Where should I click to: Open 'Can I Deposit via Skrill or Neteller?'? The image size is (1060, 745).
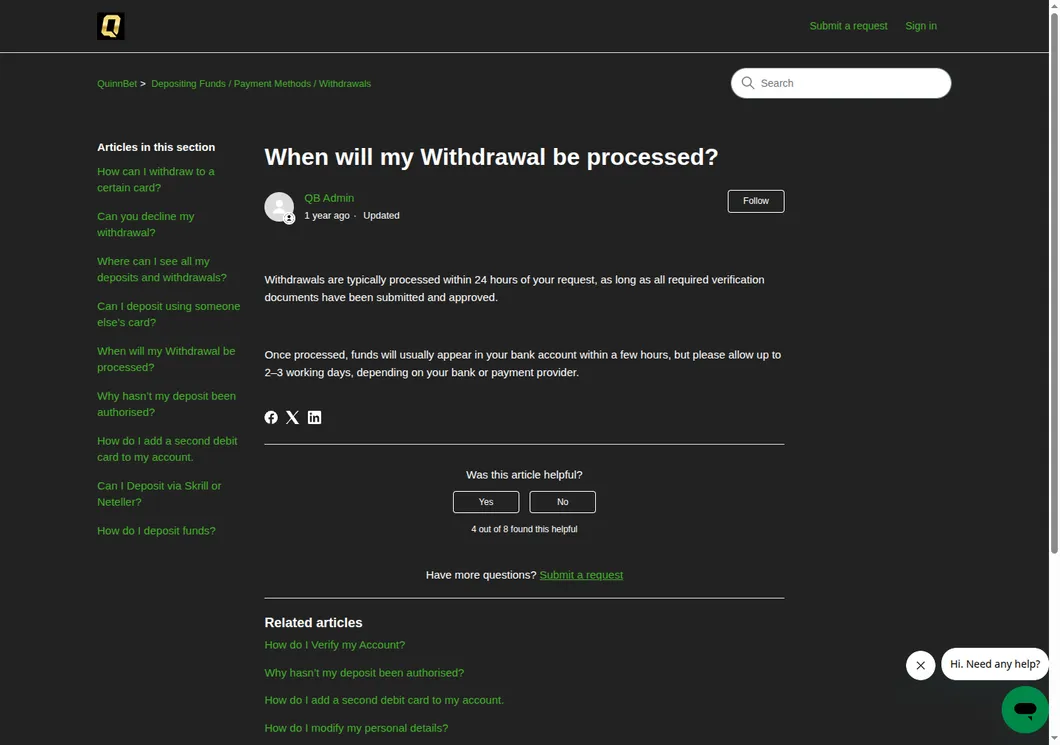click(159, 494)
